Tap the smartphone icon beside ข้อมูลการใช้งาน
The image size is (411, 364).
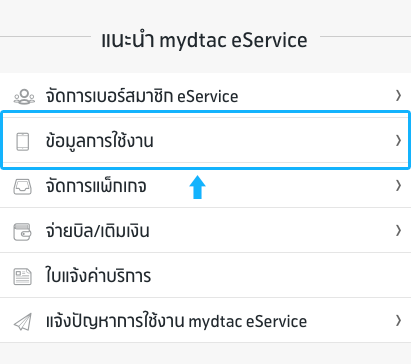23,142
